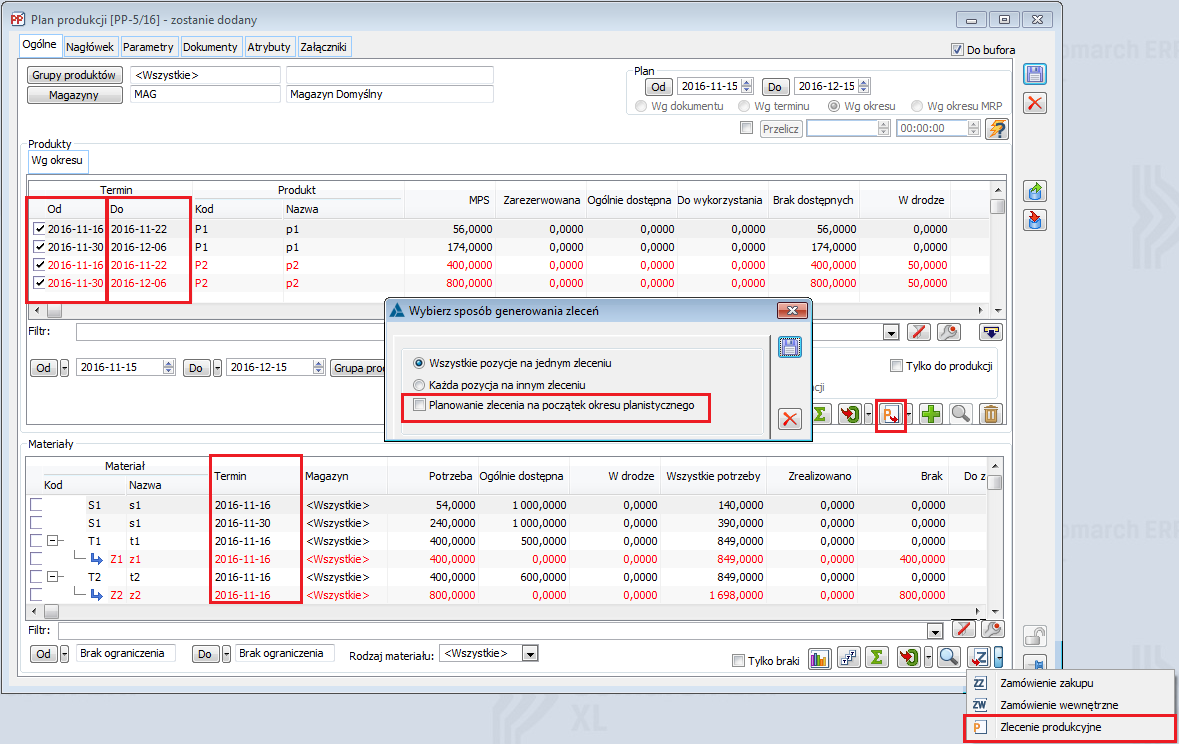Click the green plus add product icon

pyautogui.click(x=932, y=415)
